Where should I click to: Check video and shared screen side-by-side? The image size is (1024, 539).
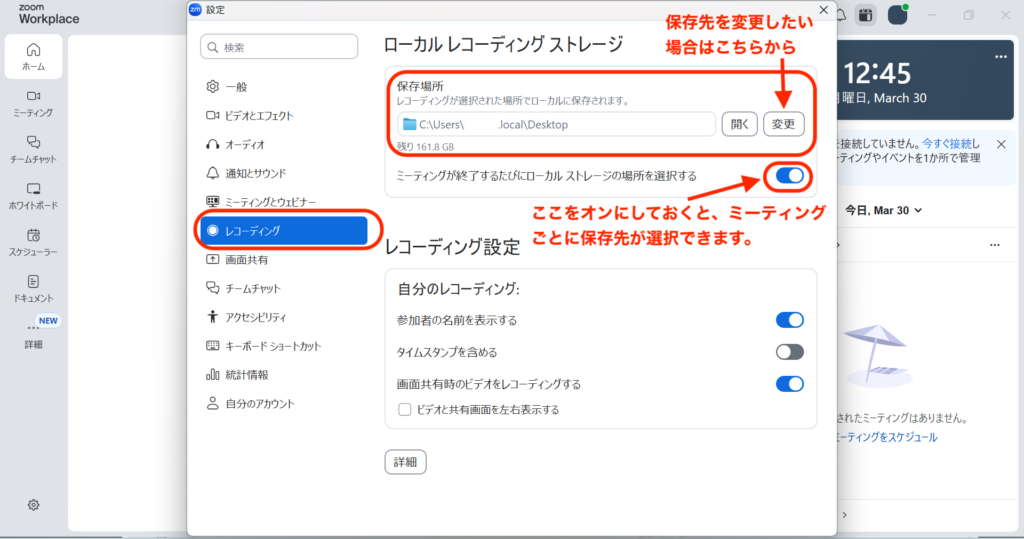pyautogui.click(x=405, y=409)
